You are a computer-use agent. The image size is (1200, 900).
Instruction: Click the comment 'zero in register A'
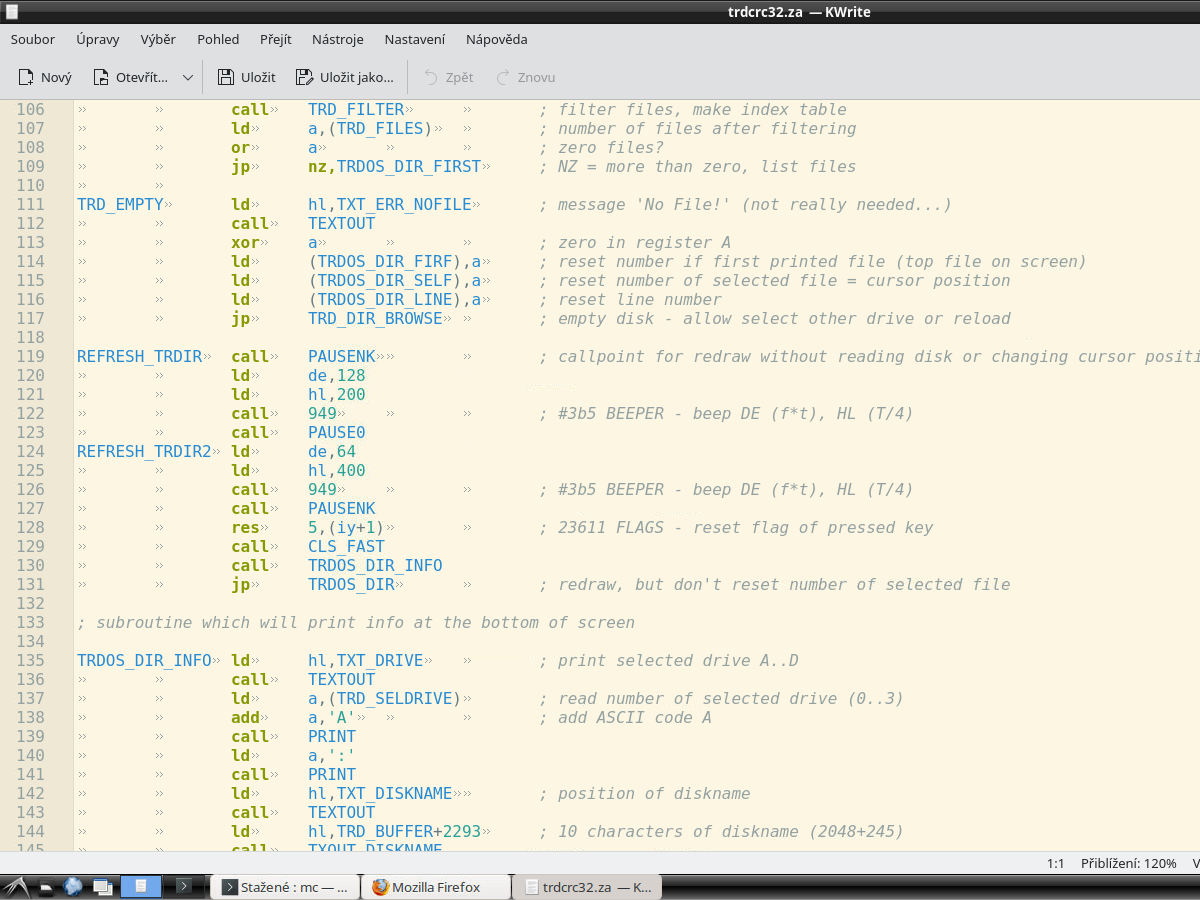[x=635, y=243]
